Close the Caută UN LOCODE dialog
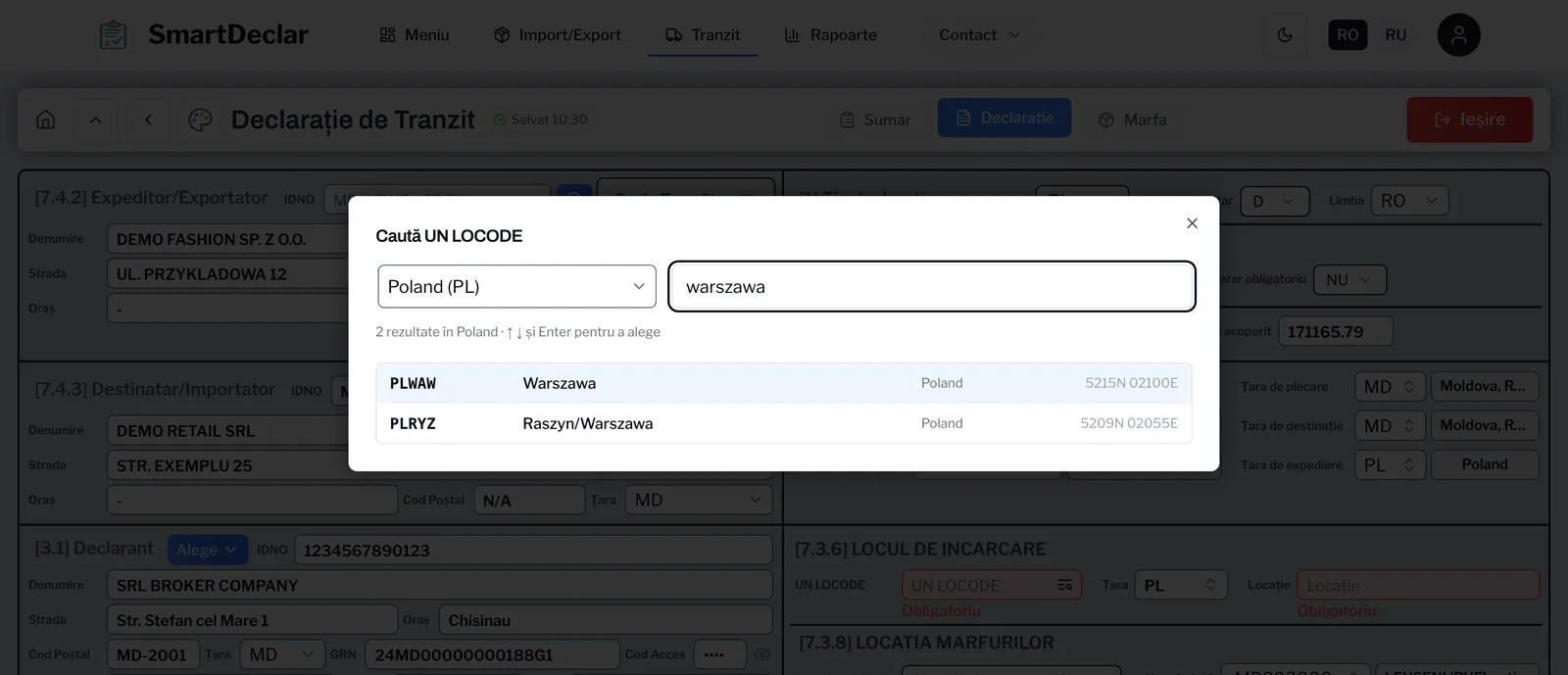 pyautogui.click(x=1192, y=223)
